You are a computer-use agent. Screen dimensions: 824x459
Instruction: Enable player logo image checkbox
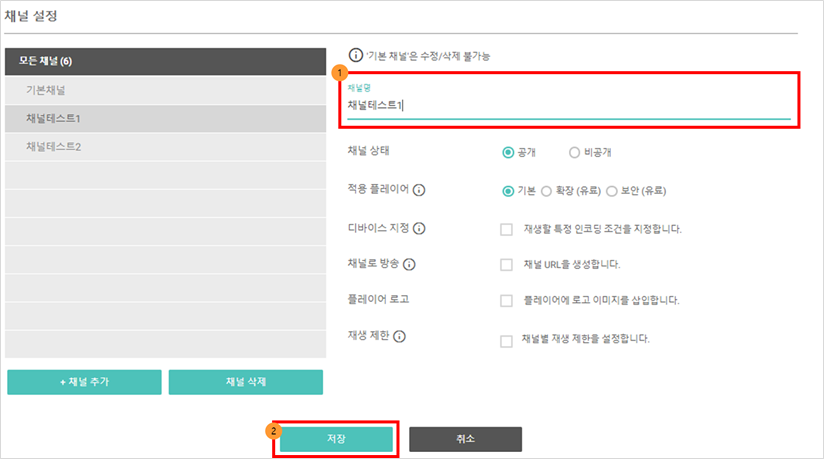(506, 300)
